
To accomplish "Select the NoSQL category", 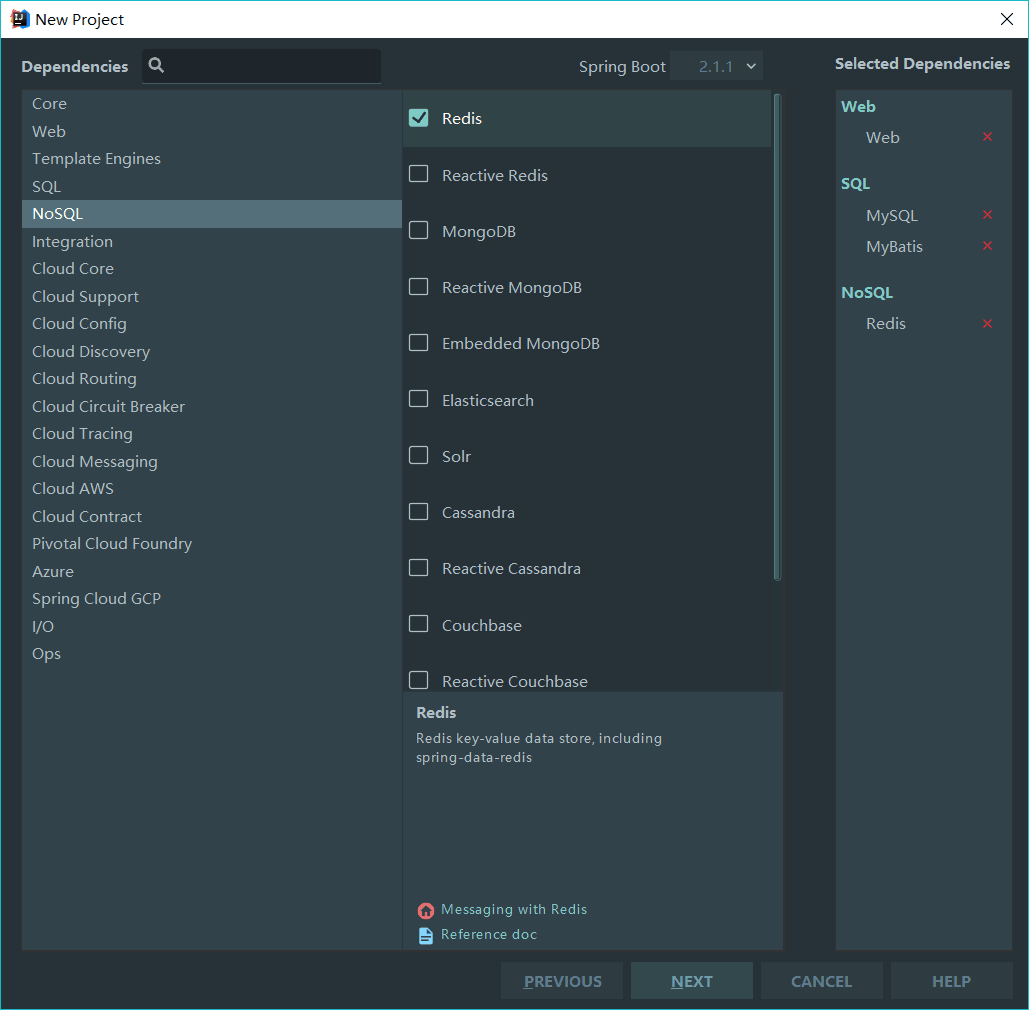I will coord(211,214).
